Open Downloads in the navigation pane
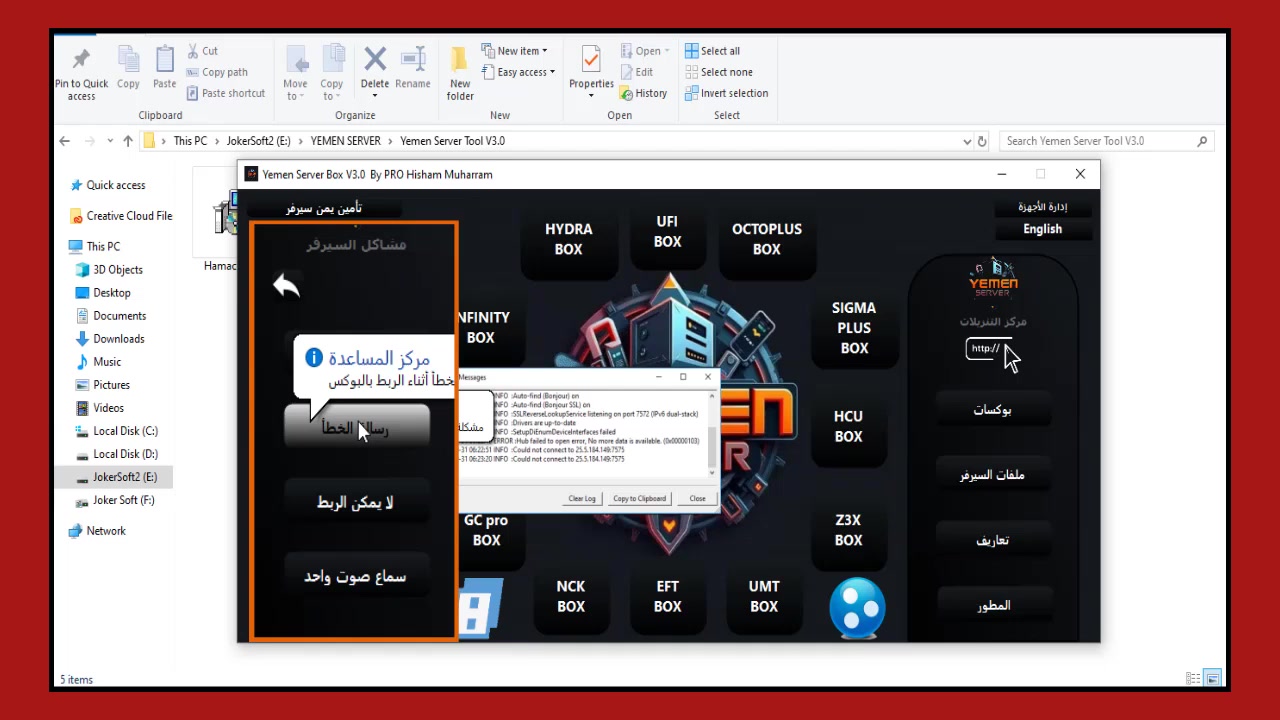Viewport: 1280px width, 720px height. (110, 338)
